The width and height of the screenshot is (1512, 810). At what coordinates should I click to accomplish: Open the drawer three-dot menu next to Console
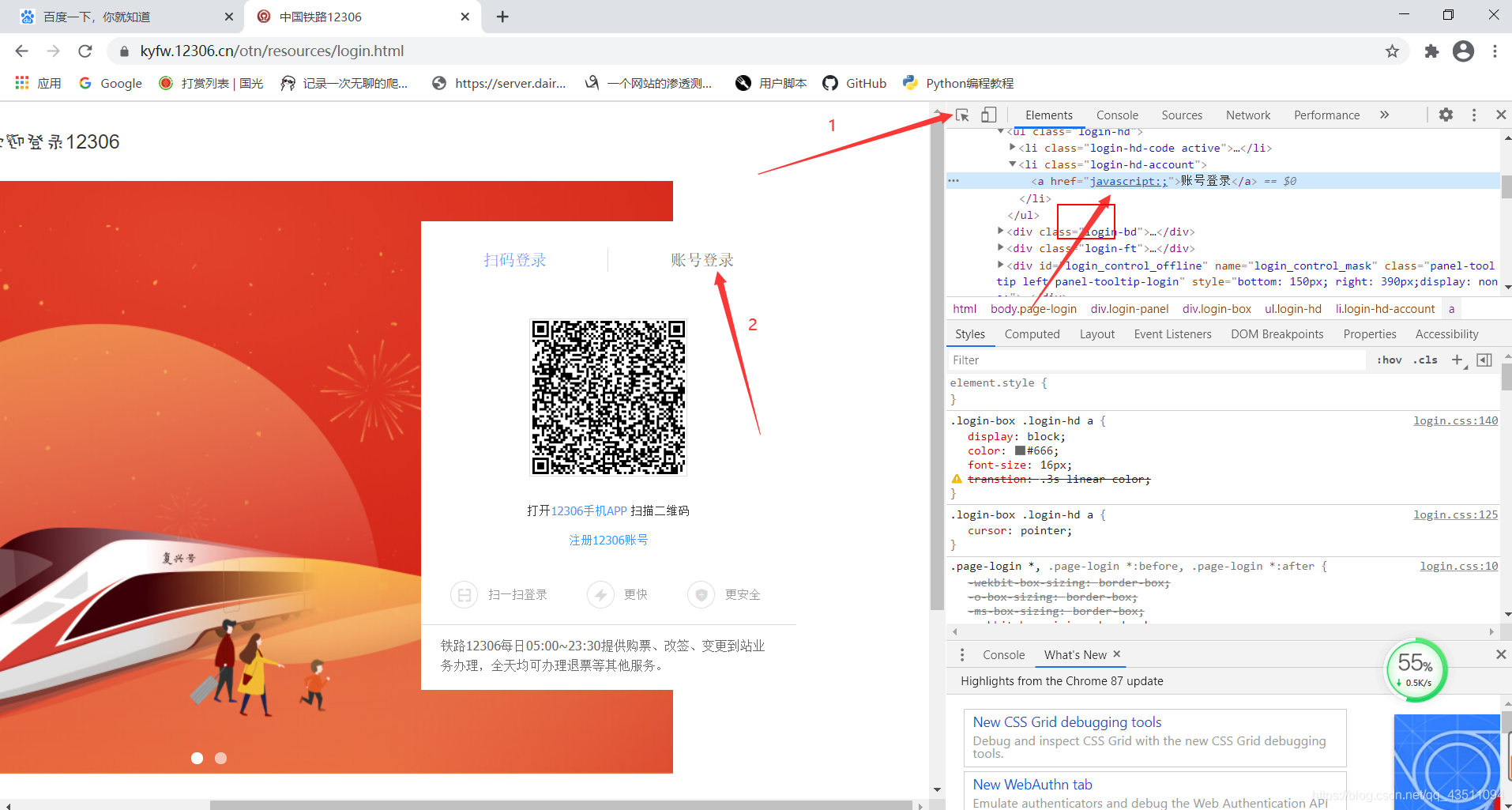pos(962,655)
